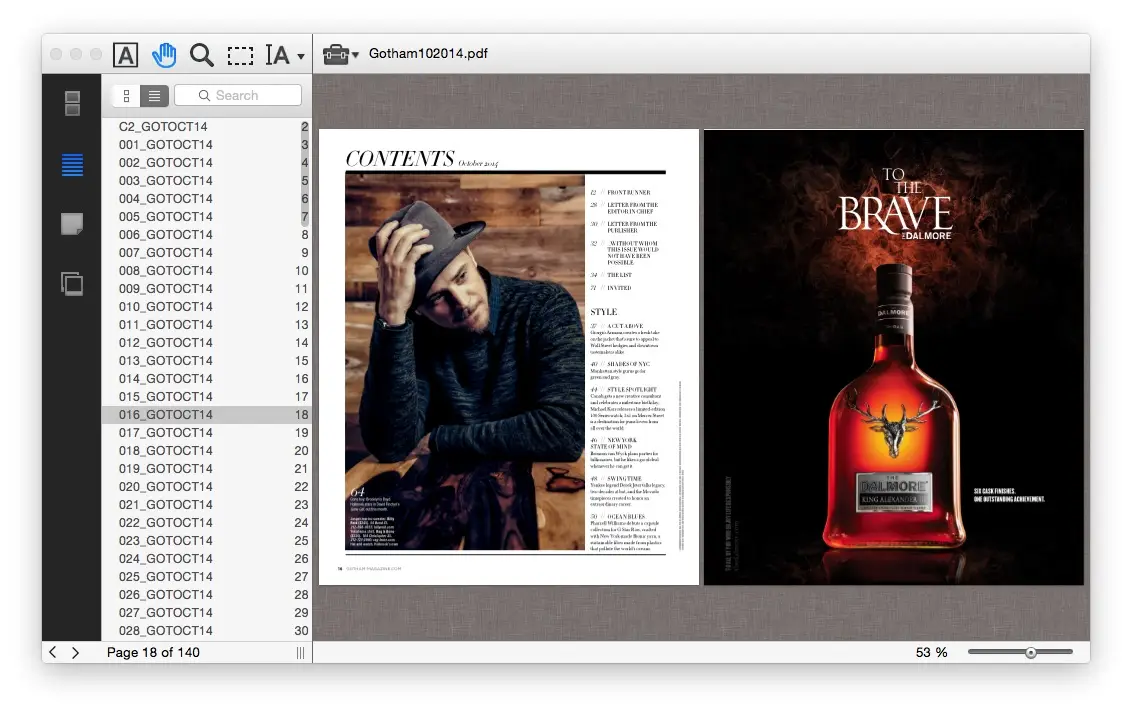
Task: Select outline entry 015_GOTOCT14
Action: [x=206, y=397]
